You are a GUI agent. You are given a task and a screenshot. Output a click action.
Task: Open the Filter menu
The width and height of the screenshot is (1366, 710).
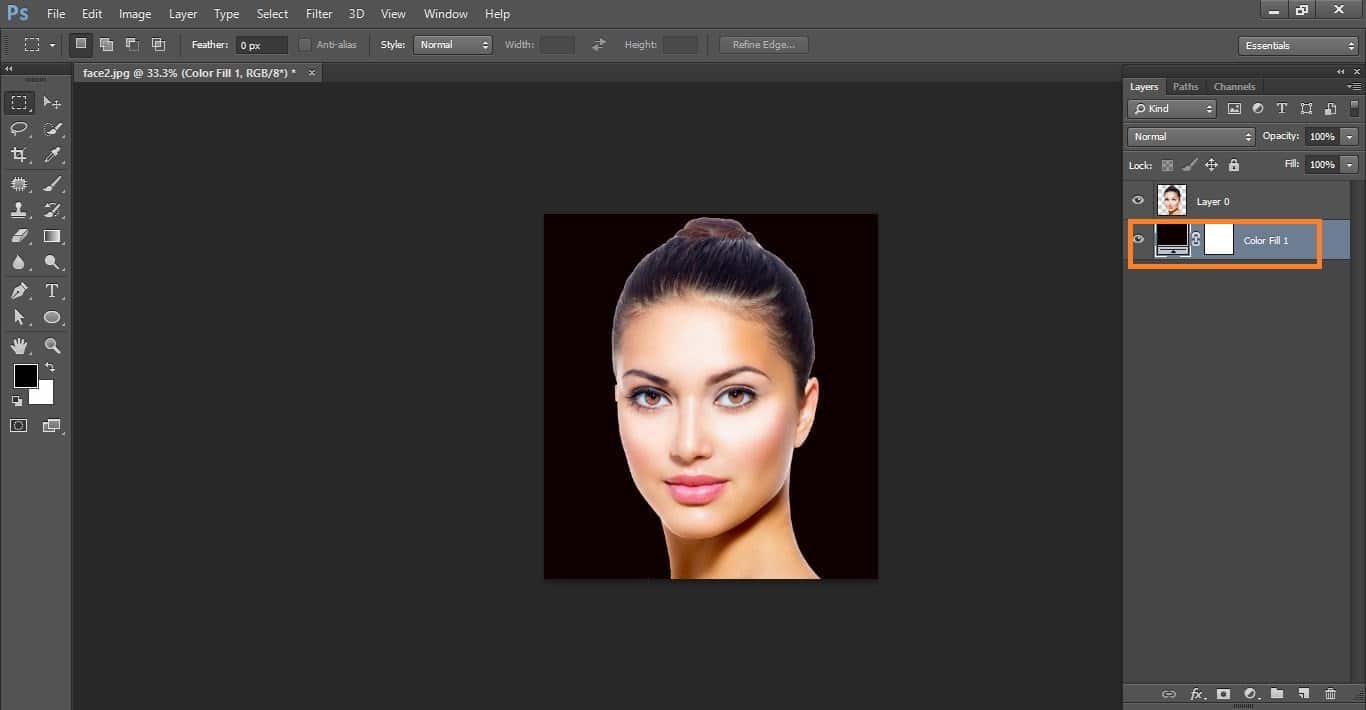click(319, 14)
